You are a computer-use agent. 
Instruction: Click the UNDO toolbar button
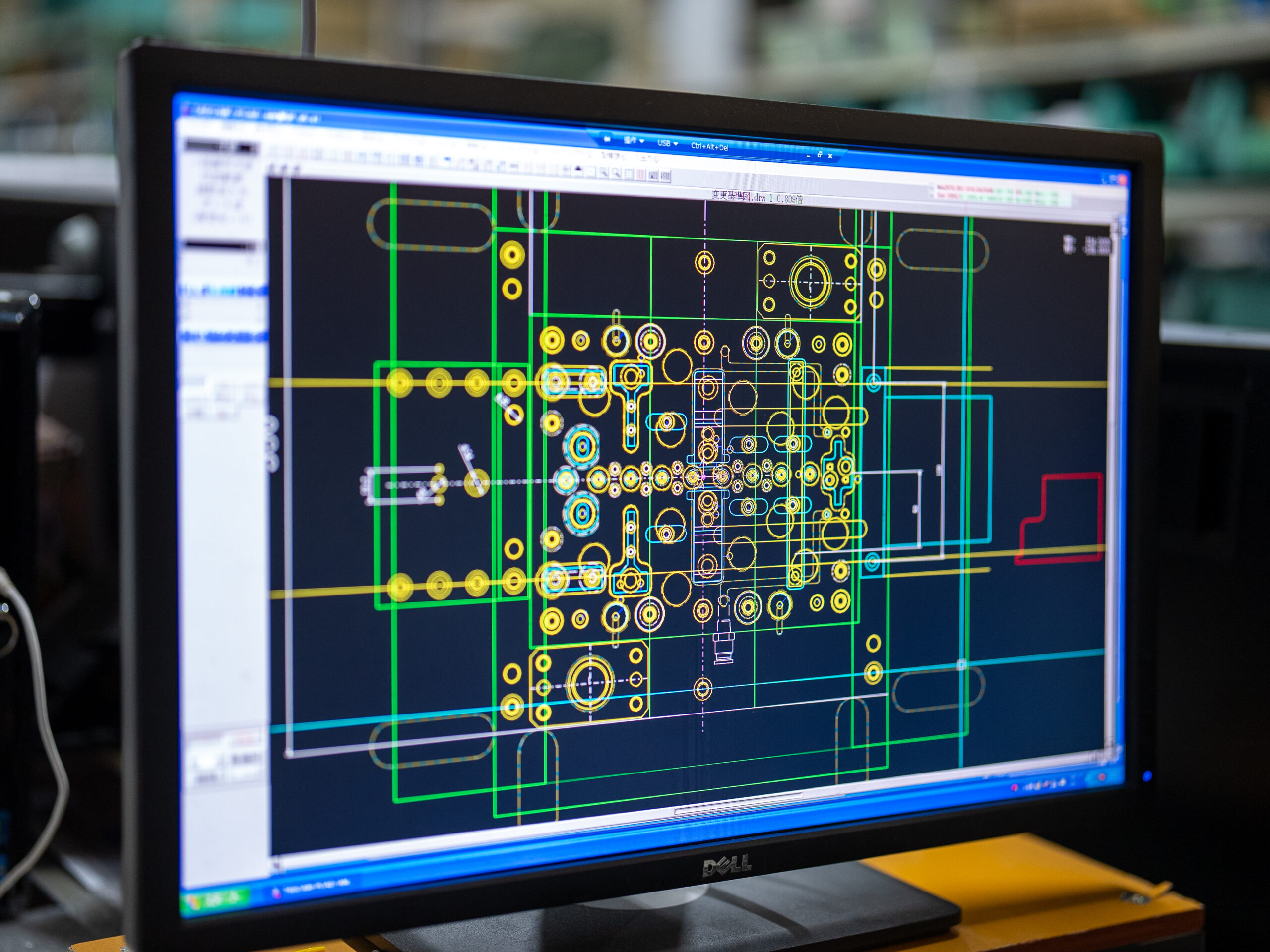(x=653, y=176)
